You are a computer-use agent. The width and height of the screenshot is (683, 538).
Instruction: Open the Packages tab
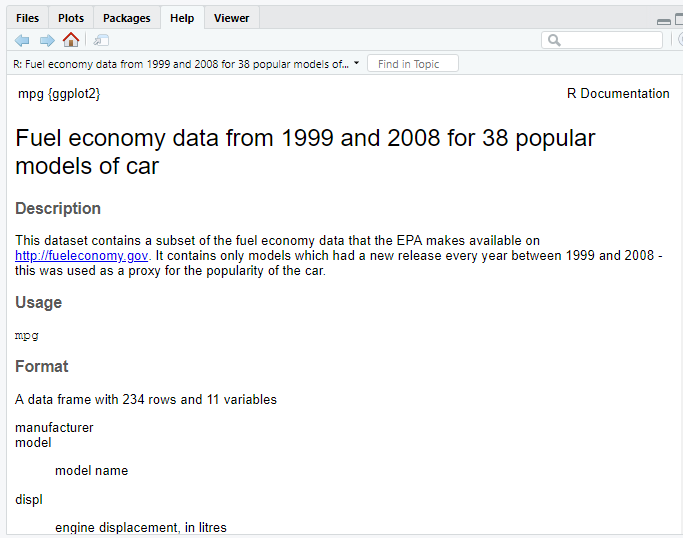[x=126, y=18]
